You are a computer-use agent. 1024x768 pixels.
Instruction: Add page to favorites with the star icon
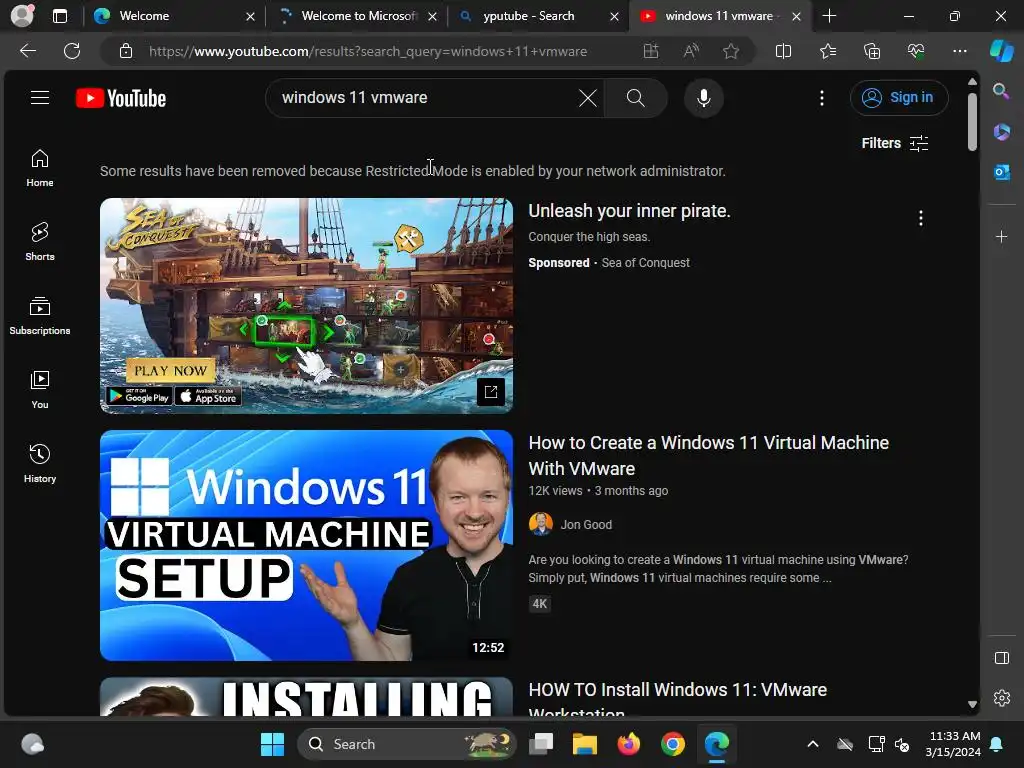click(x=731, y=51)
